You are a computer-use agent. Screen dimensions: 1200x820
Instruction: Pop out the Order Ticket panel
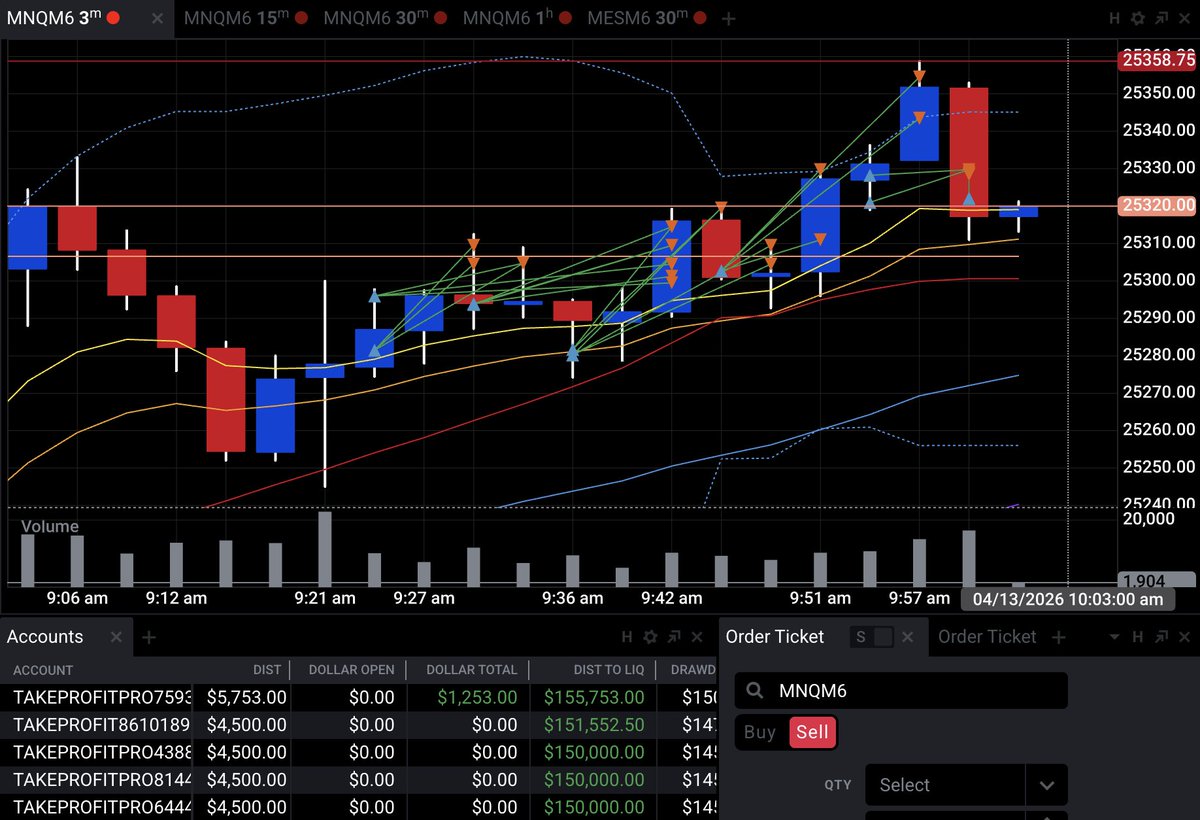point(1163,637)
